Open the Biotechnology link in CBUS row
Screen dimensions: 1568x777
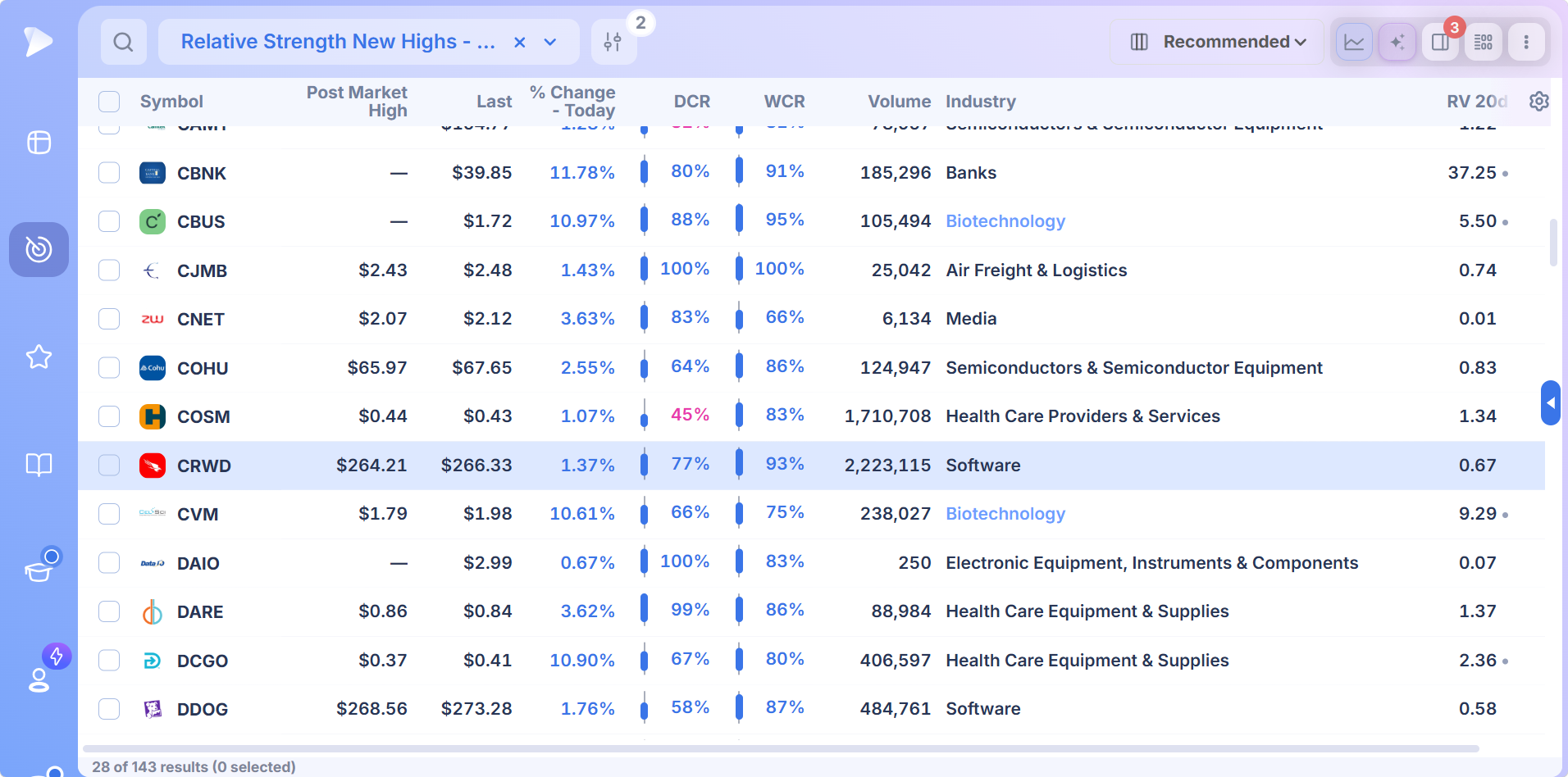pos(1005,221)
